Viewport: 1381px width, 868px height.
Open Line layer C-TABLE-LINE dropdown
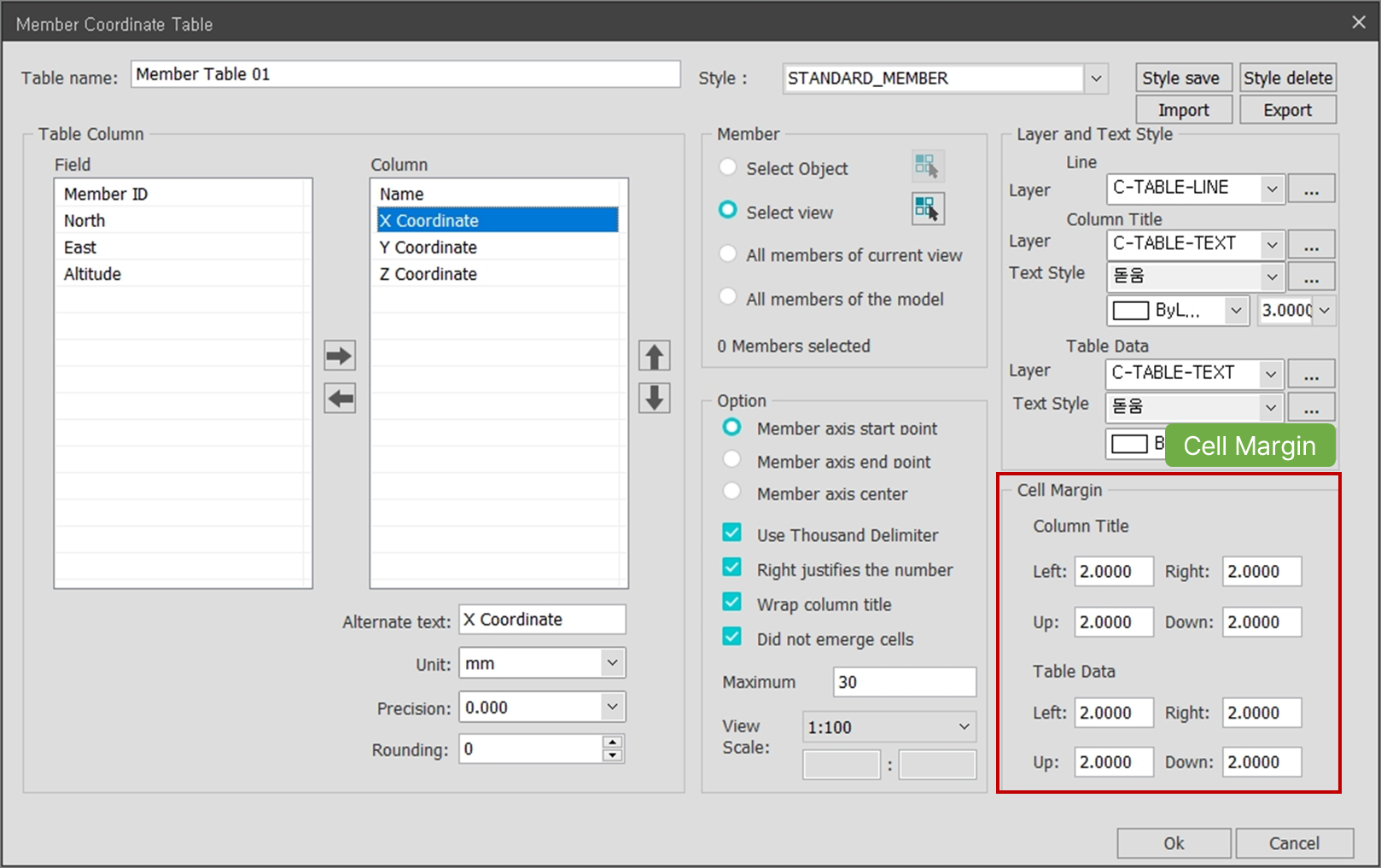tap(1272, 189)
